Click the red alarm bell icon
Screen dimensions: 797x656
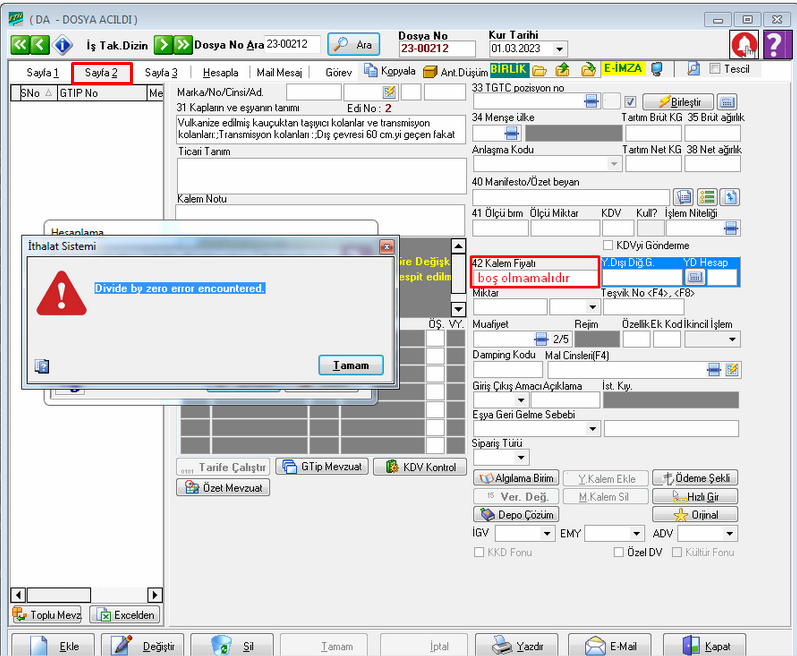[x=744, y=45]
